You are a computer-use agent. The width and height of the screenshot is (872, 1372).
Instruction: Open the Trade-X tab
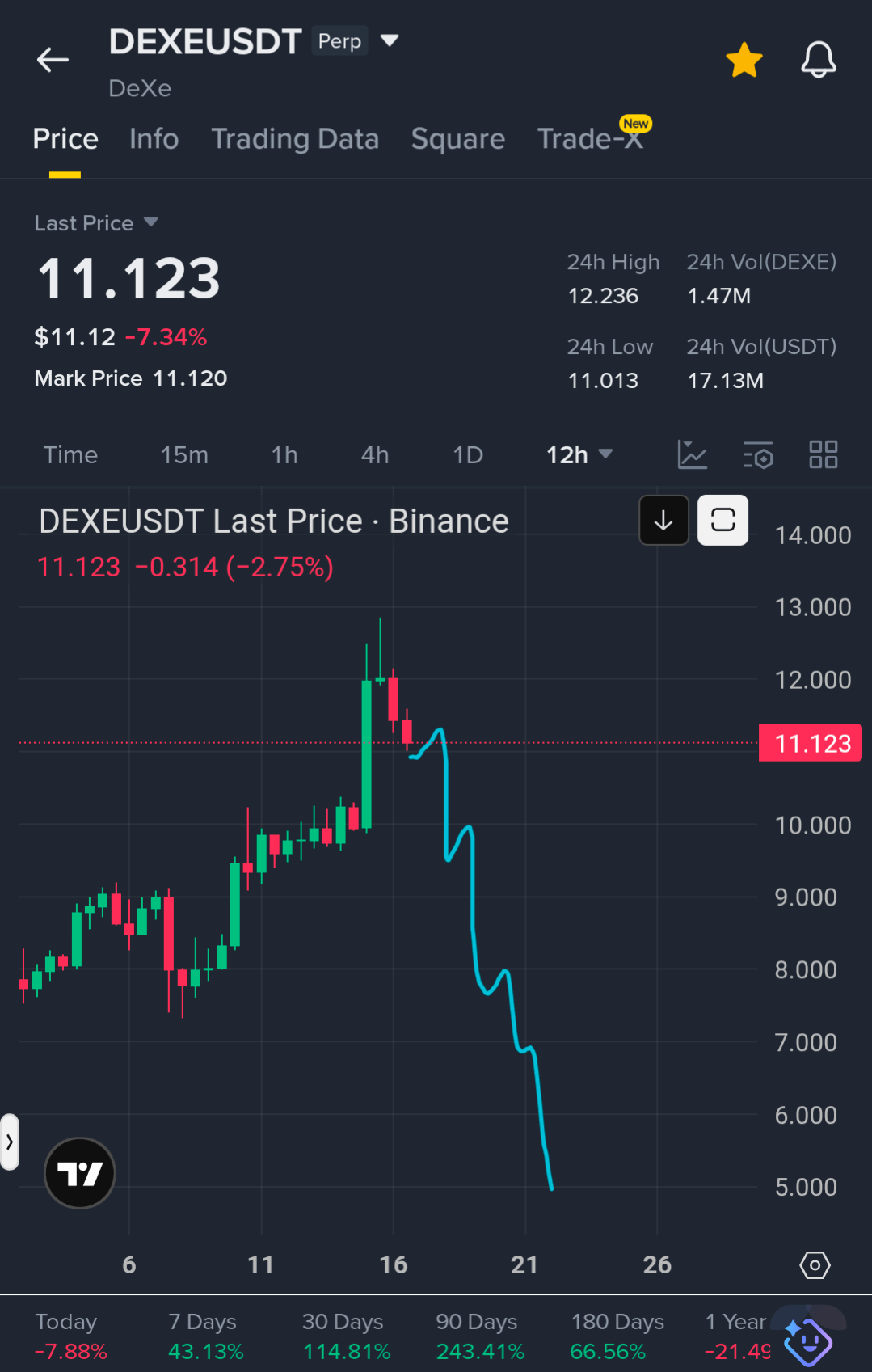(x=591, y=139)
